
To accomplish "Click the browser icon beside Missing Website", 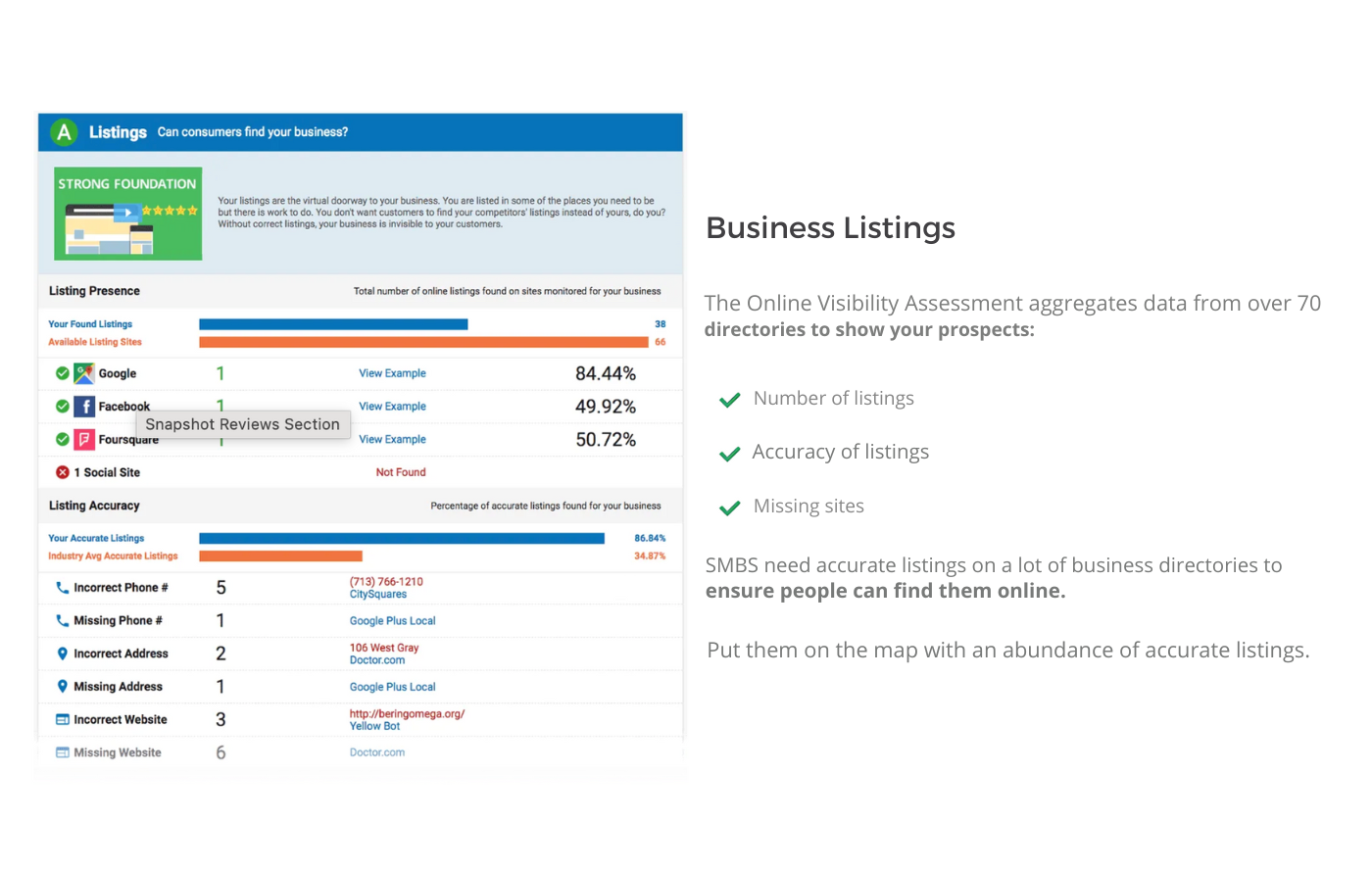I will 61,751.
